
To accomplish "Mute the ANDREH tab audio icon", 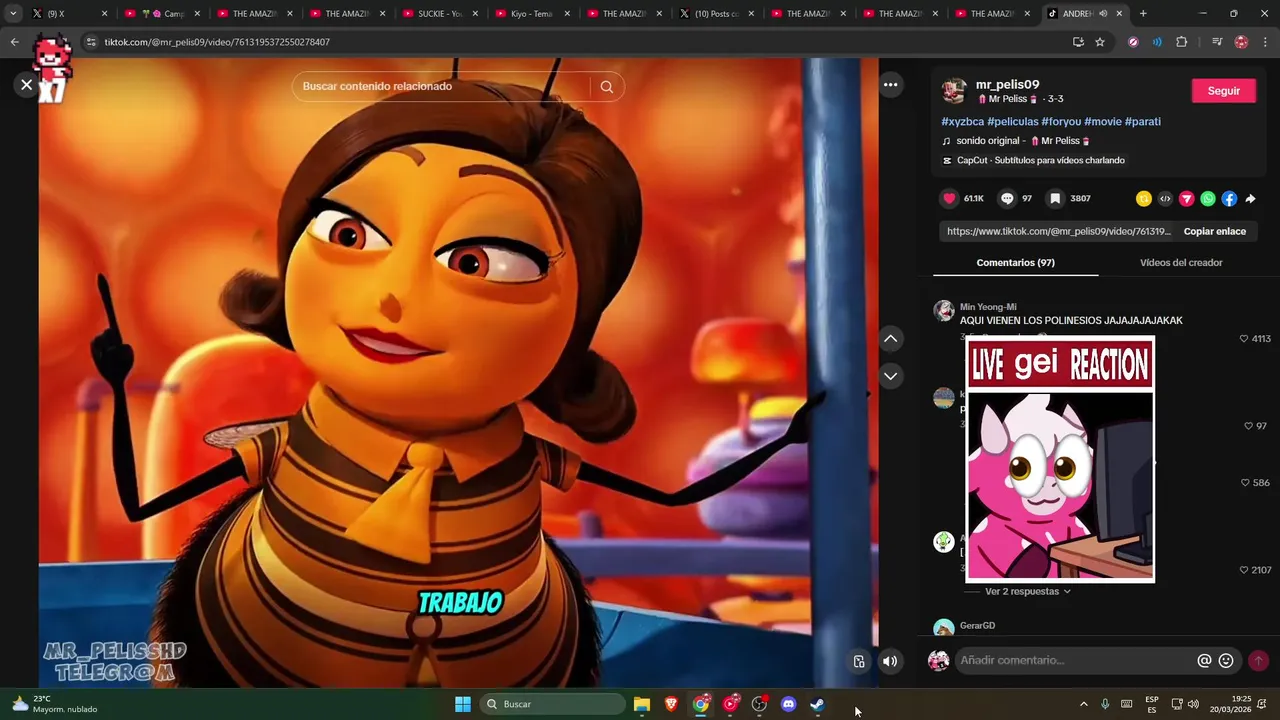I will pyautogui.click(x=1103, y=14).
